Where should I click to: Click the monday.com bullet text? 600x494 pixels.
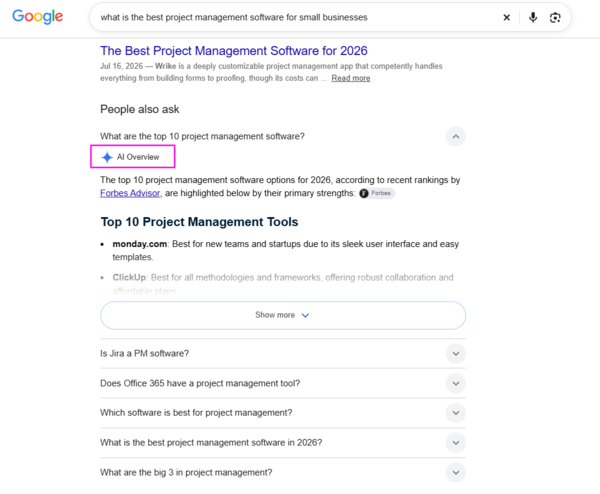[285, 250]
